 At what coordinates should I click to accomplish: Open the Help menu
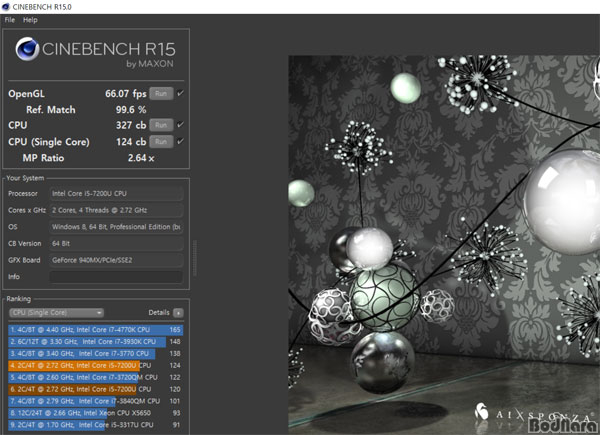pyautogui.click(x=30, y=20)
